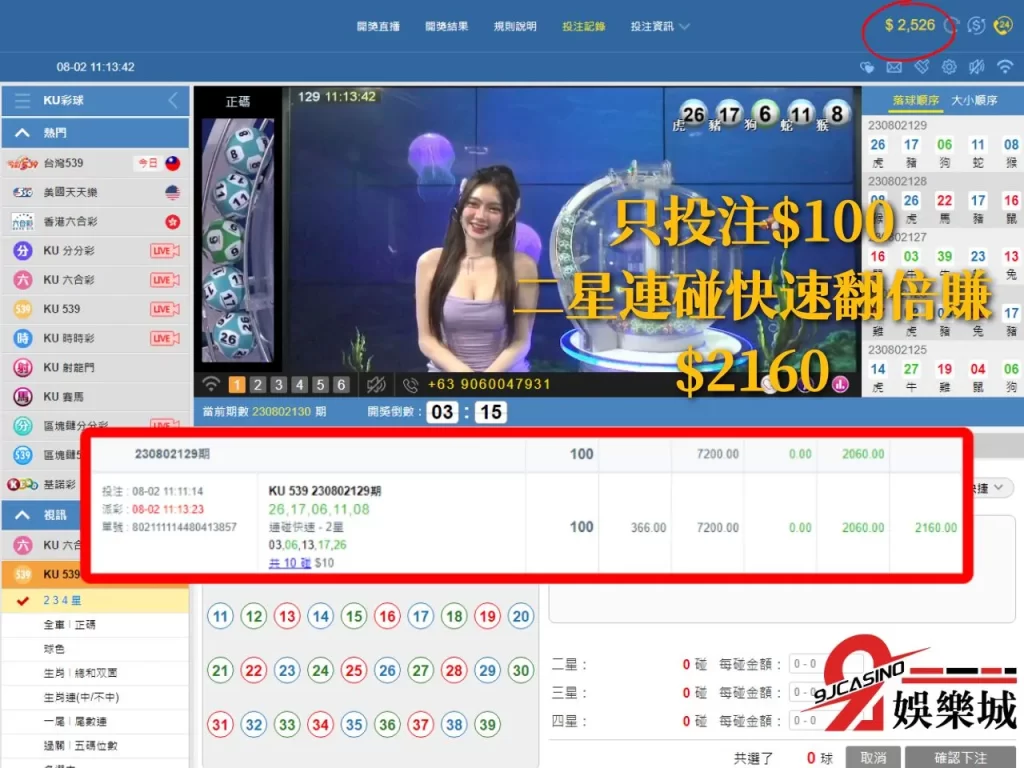Click current period 230802130

point(281,411)
